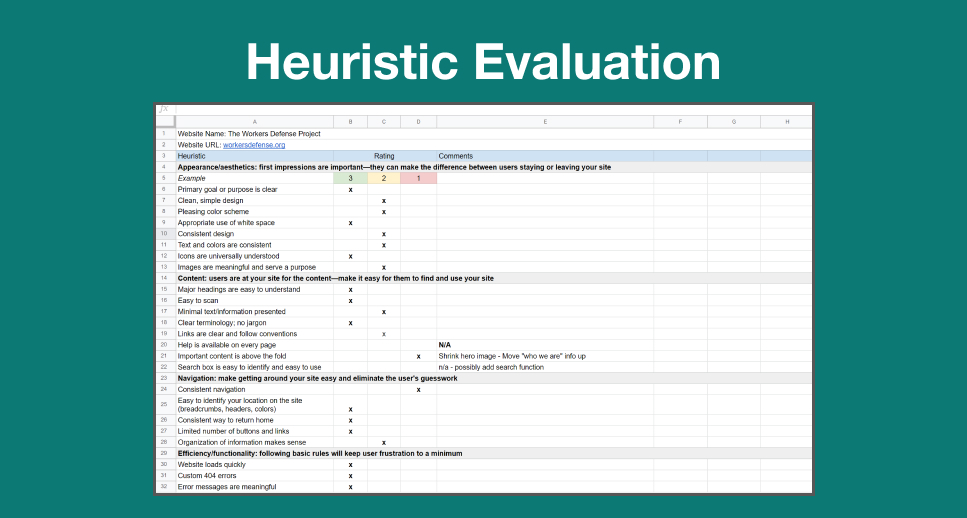Click the Heuristic header cell
The width and height of the screenshot is (967, 518).
point(255,156)
